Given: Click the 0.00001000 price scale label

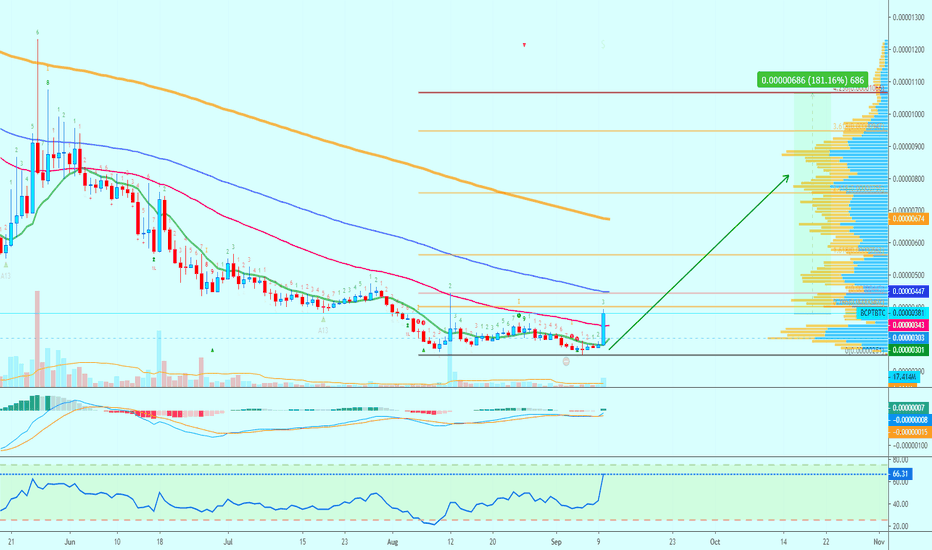Looking at the screenshot, I should click(908, 114).
